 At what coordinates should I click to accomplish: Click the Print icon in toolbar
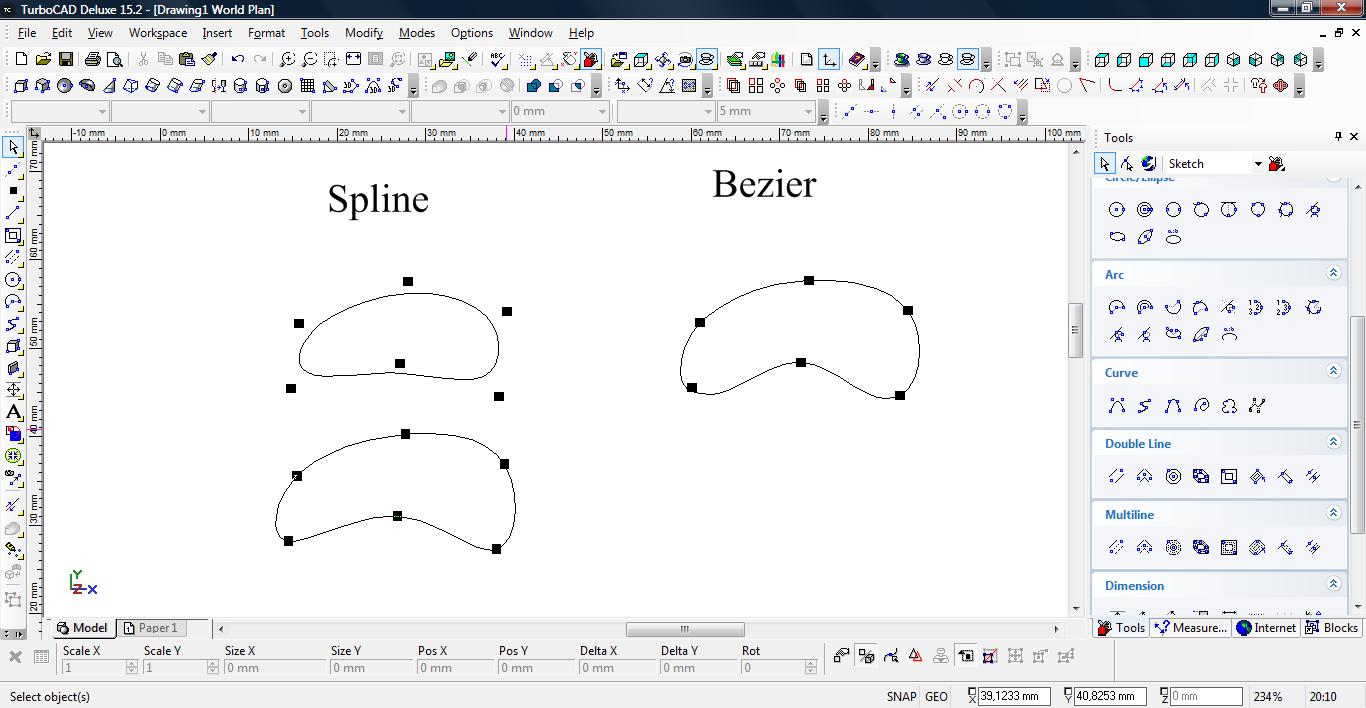point(93,60)
